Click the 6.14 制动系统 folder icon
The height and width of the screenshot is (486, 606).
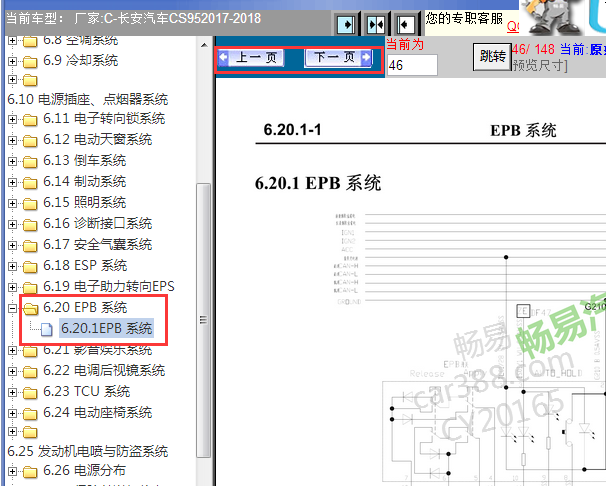[x=30, y=182]
